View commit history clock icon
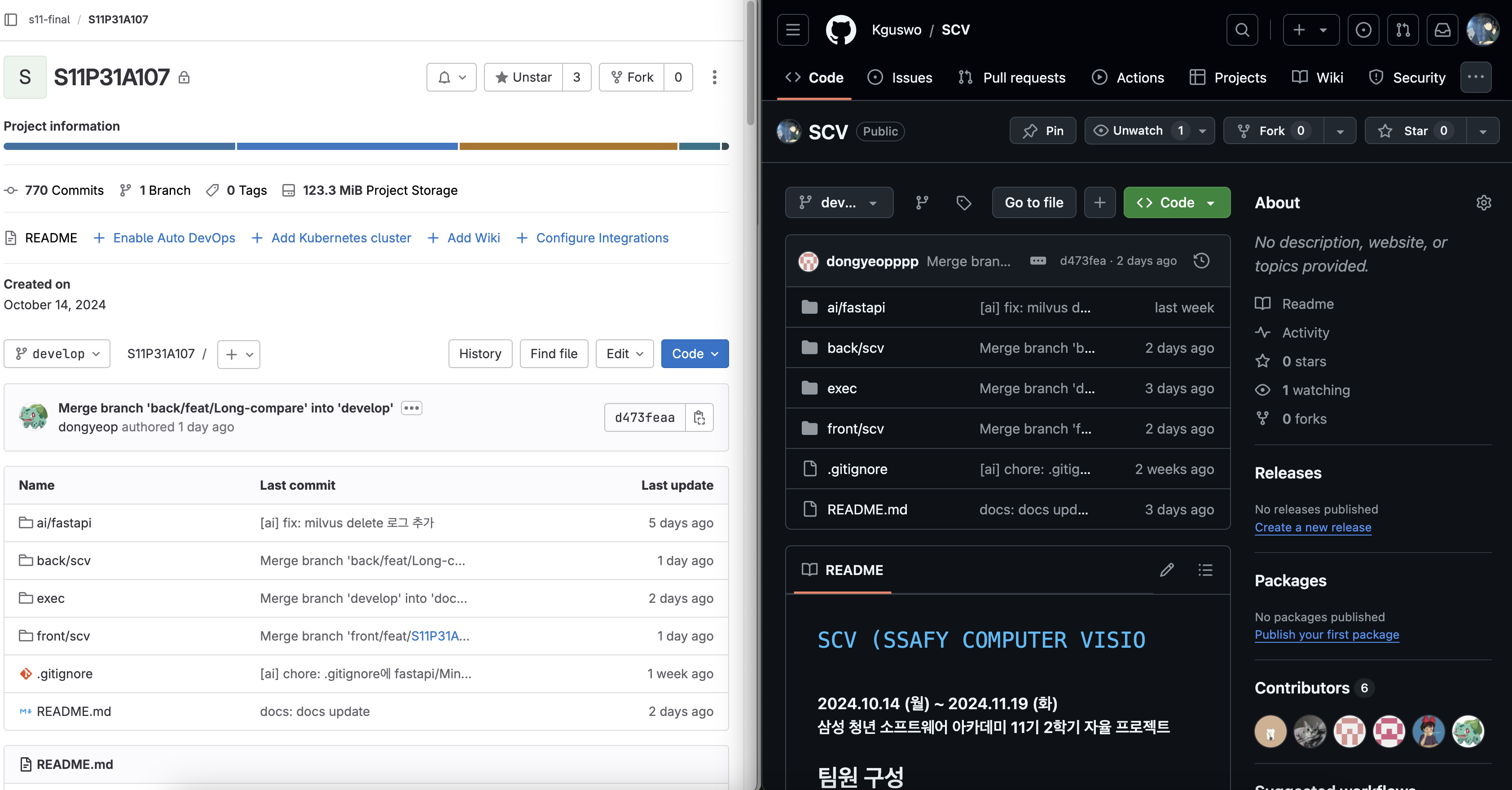This screenshot has height=790, width=1512. [1201, 261]
